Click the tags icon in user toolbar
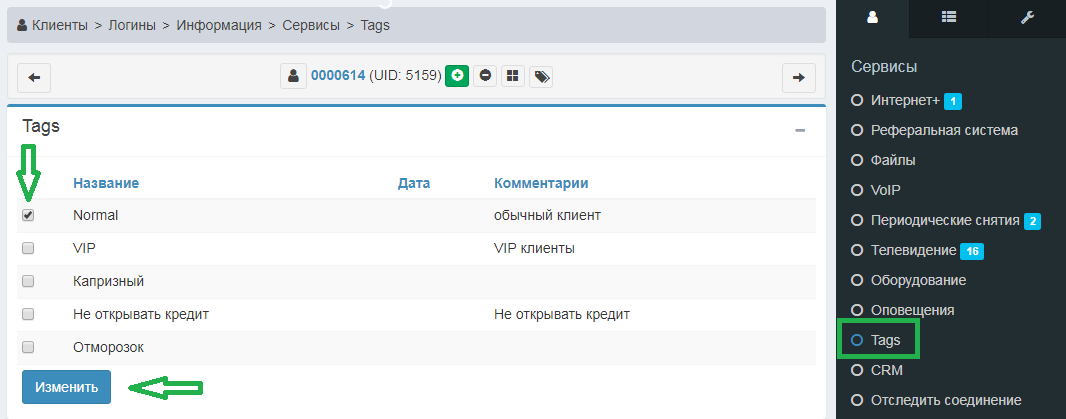 (x=540, y=76)
